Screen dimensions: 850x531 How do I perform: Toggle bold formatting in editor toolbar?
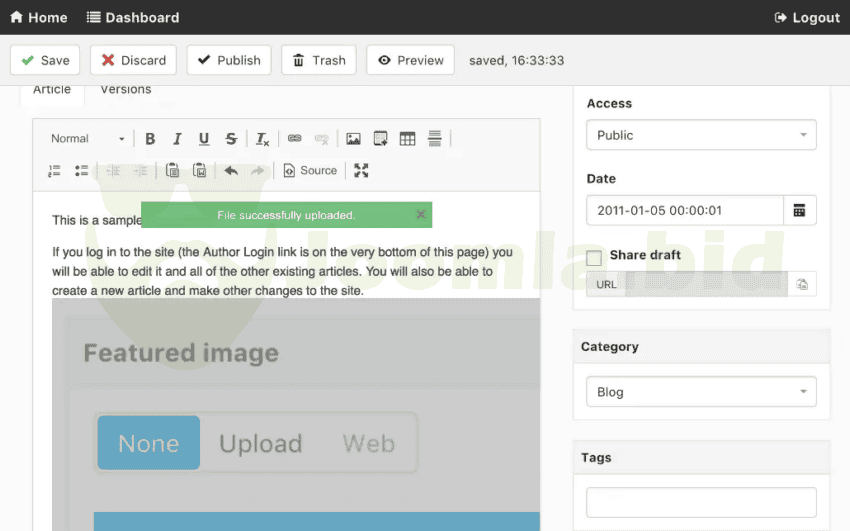[x=150, y=139]
